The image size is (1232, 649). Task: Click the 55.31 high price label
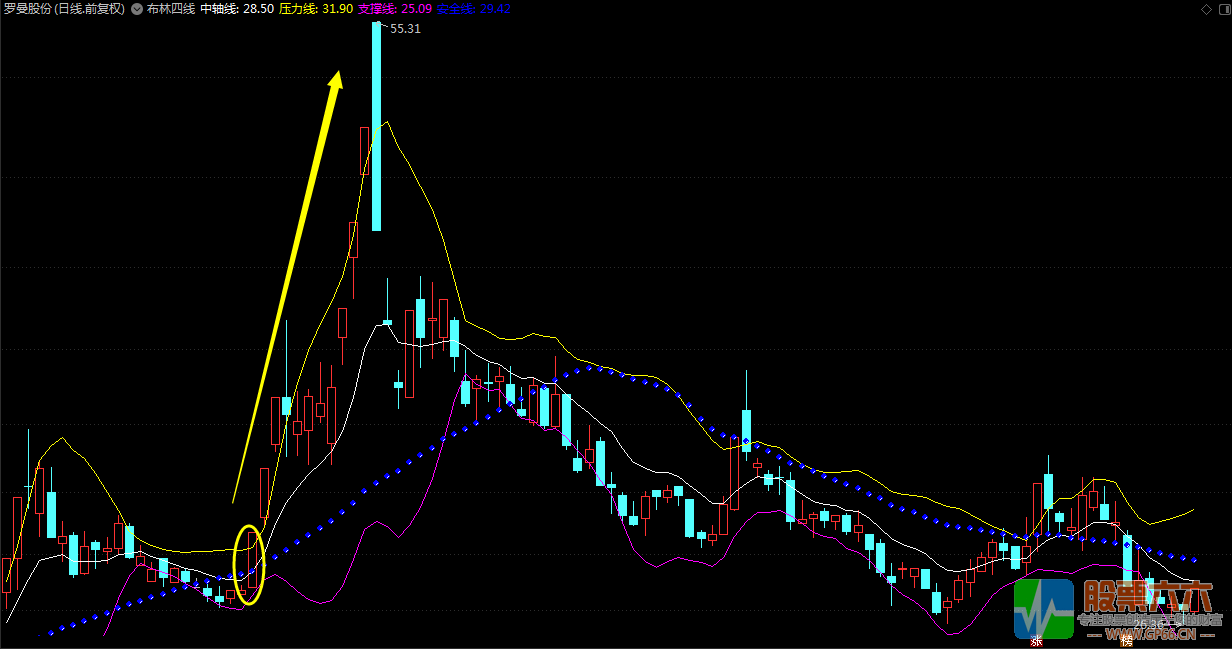[405, 29]
